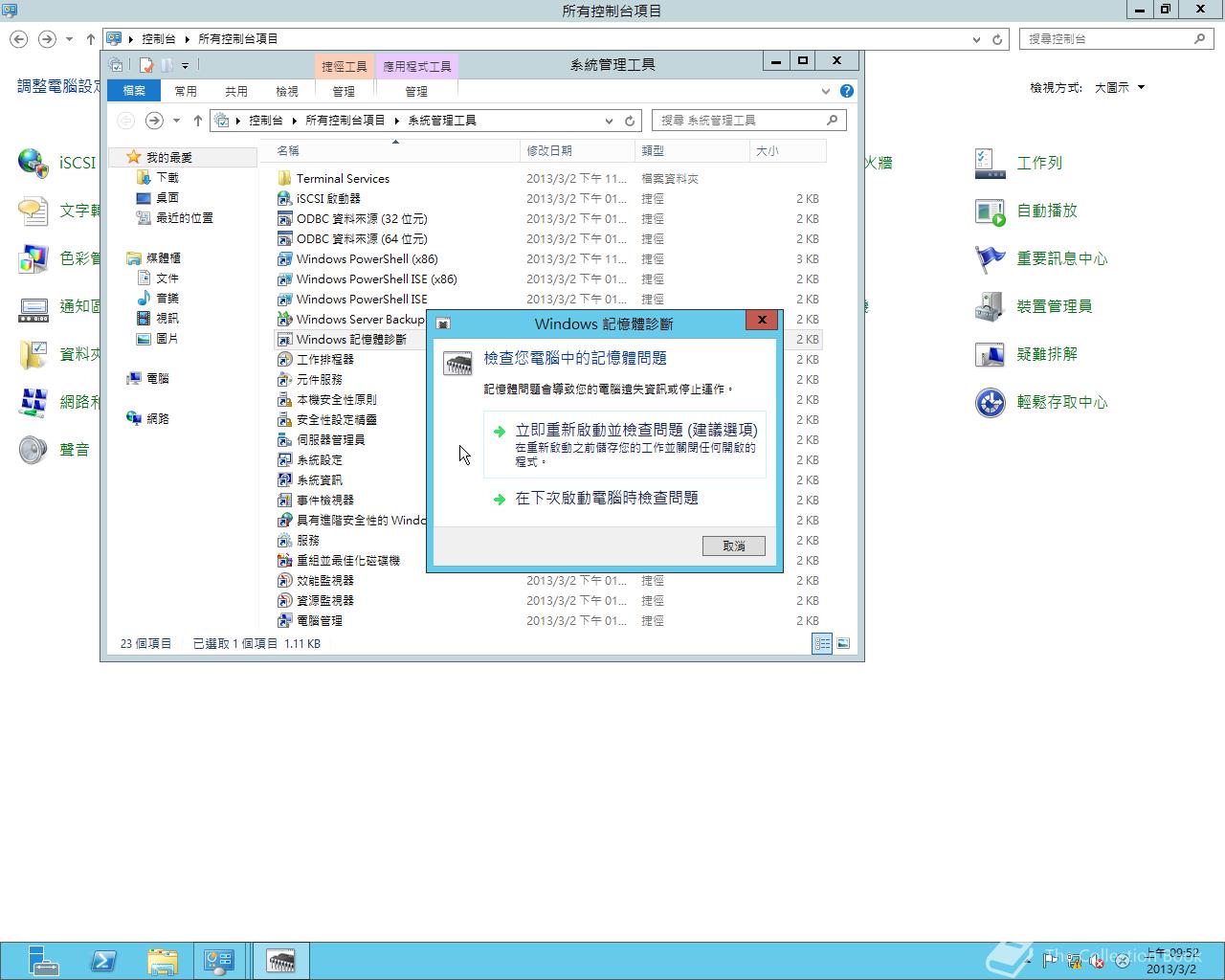Select Windows Server Backup icon
The image size is (1225, 980).
point(284,319)
